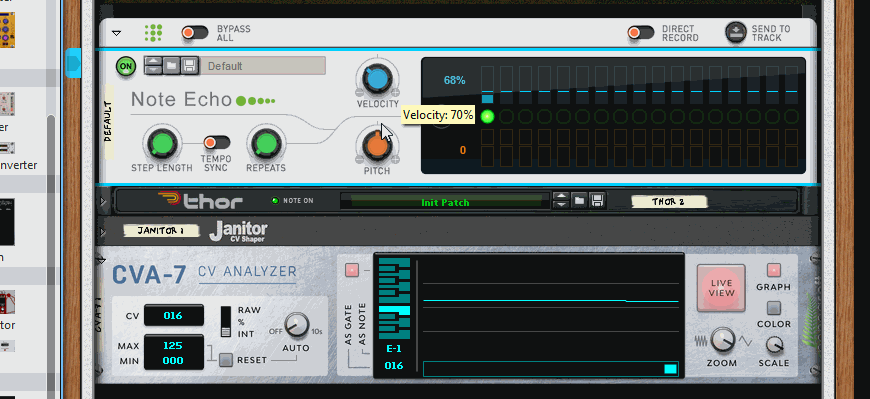The image size is (870, 399).
Task: Click the green Repeats knob
Action: pyautogui.click(x=265, y=144)
